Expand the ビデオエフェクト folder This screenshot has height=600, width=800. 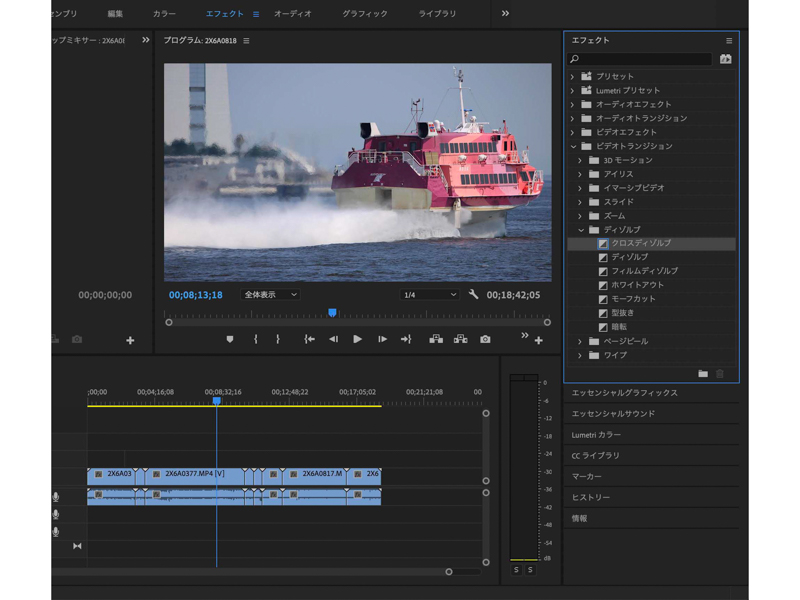click(x=573, y=132)
